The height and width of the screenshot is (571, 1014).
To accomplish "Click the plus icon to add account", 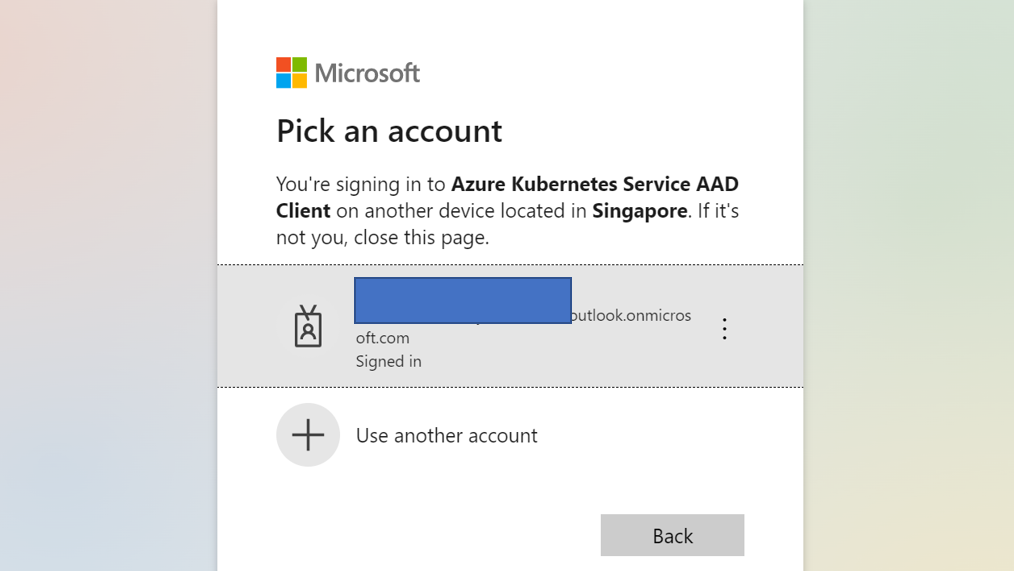I will 308,435.
